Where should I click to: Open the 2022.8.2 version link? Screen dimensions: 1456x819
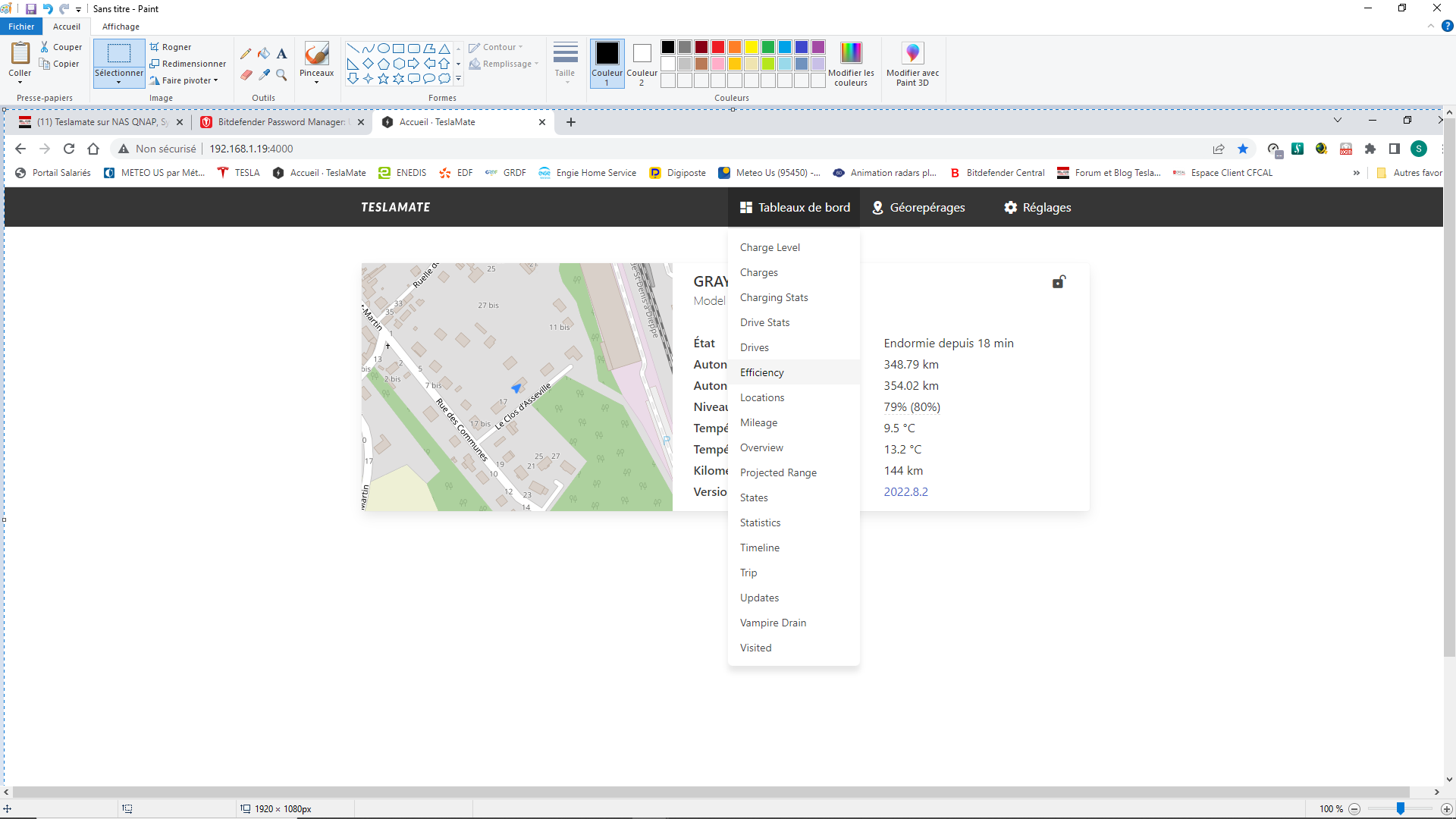[905, 491]
